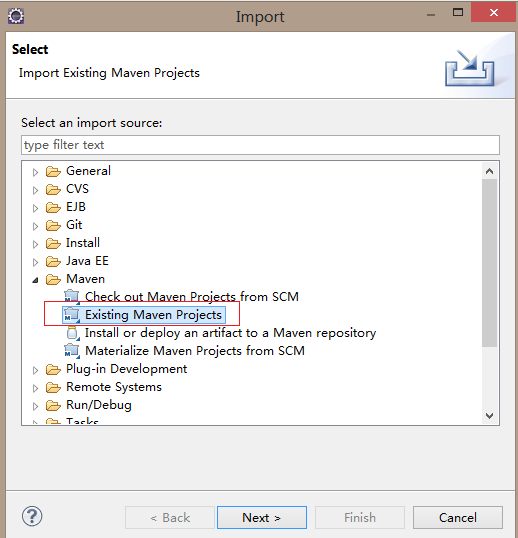Click the tree scrollbar down arrow
518x538 pixels.
tap(490, 416)
